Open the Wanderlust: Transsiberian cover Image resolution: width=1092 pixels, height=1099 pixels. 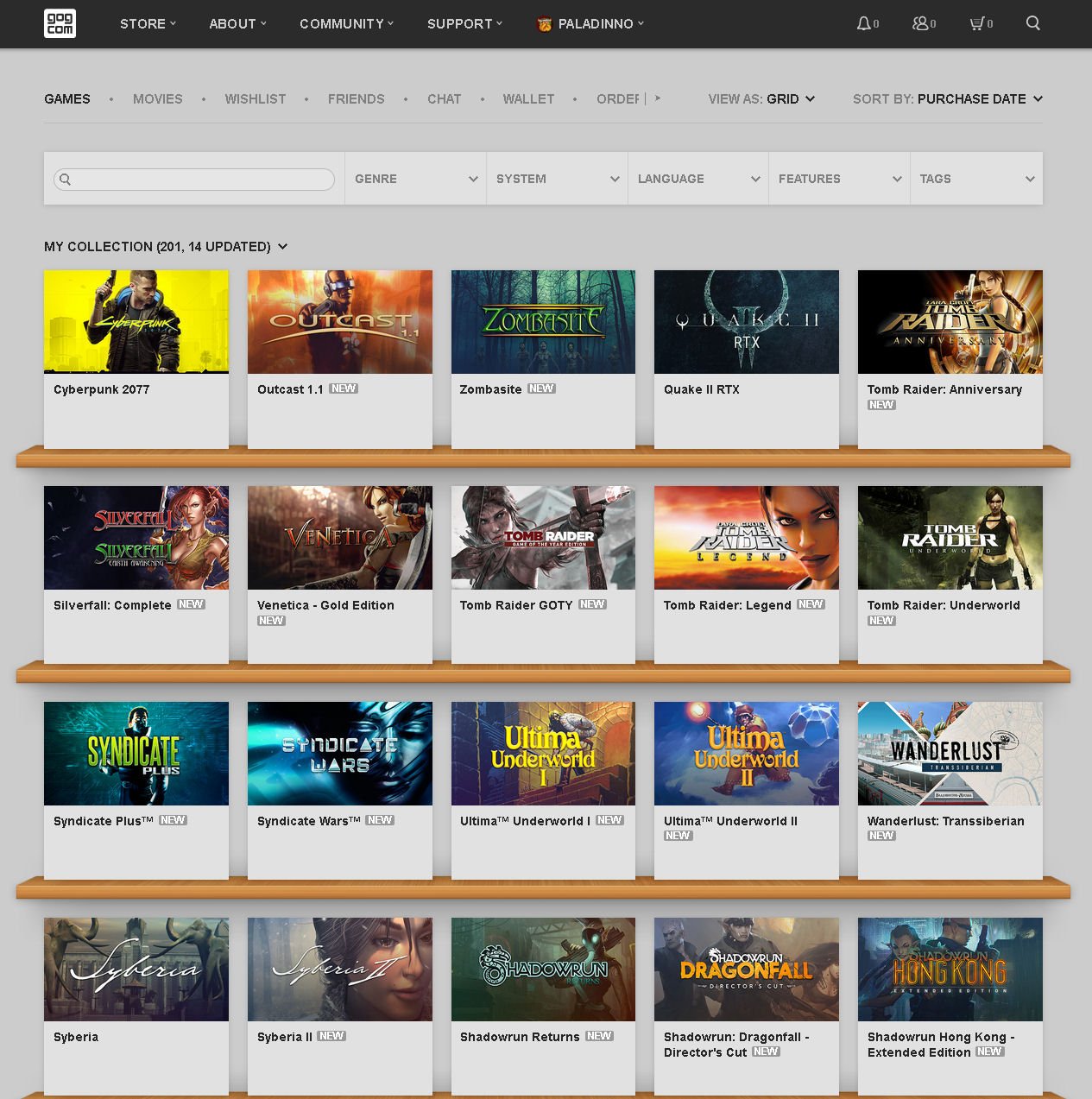pos(950,754)
